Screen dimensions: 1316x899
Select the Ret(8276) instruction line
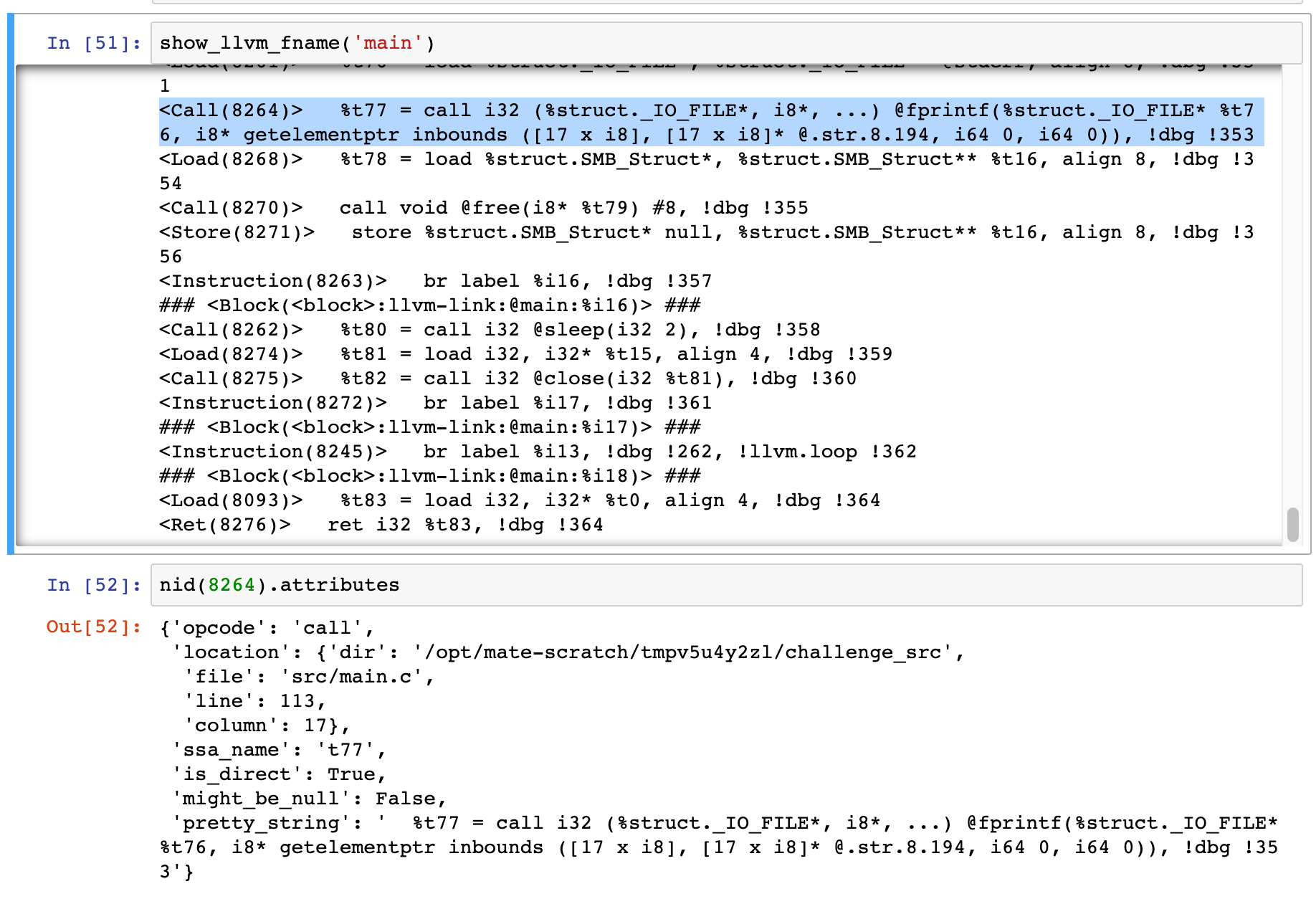[x=380, y=525]
